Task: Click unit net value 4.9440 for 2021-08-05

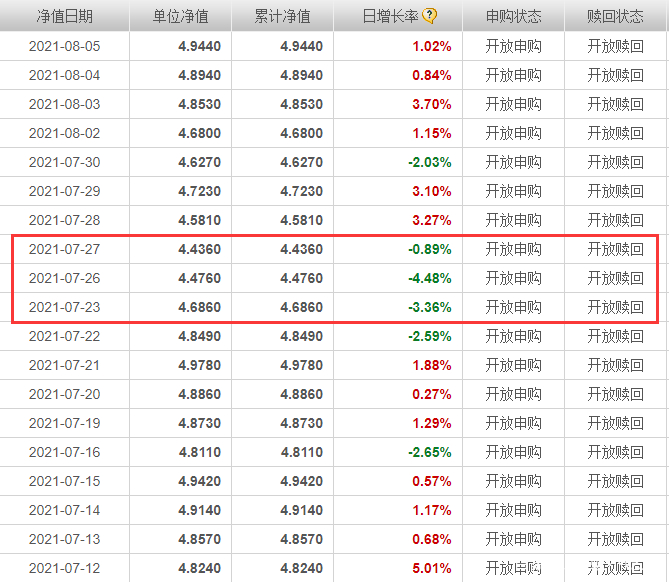Action: 200,46
